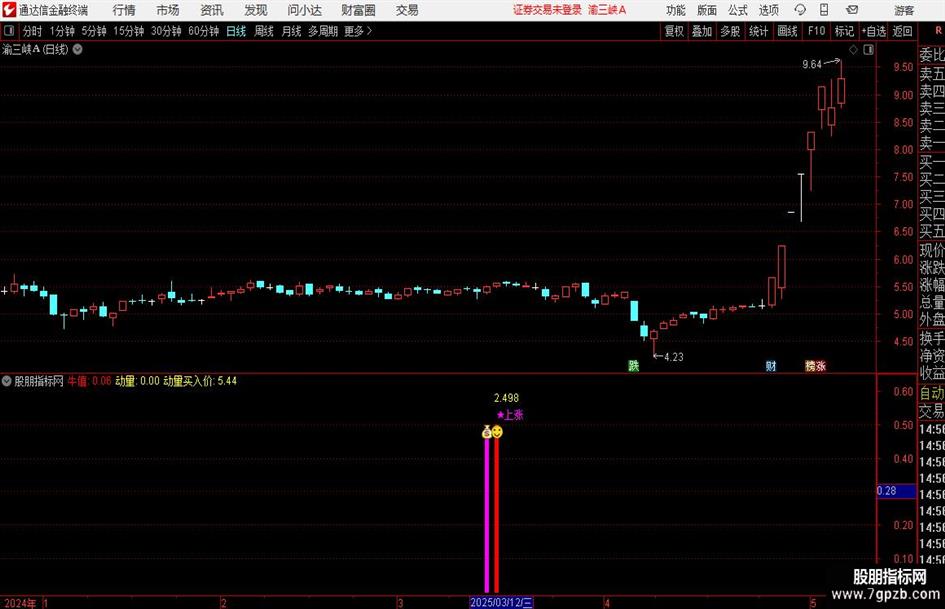Open the 交易 menu

[x=407, y=10]
